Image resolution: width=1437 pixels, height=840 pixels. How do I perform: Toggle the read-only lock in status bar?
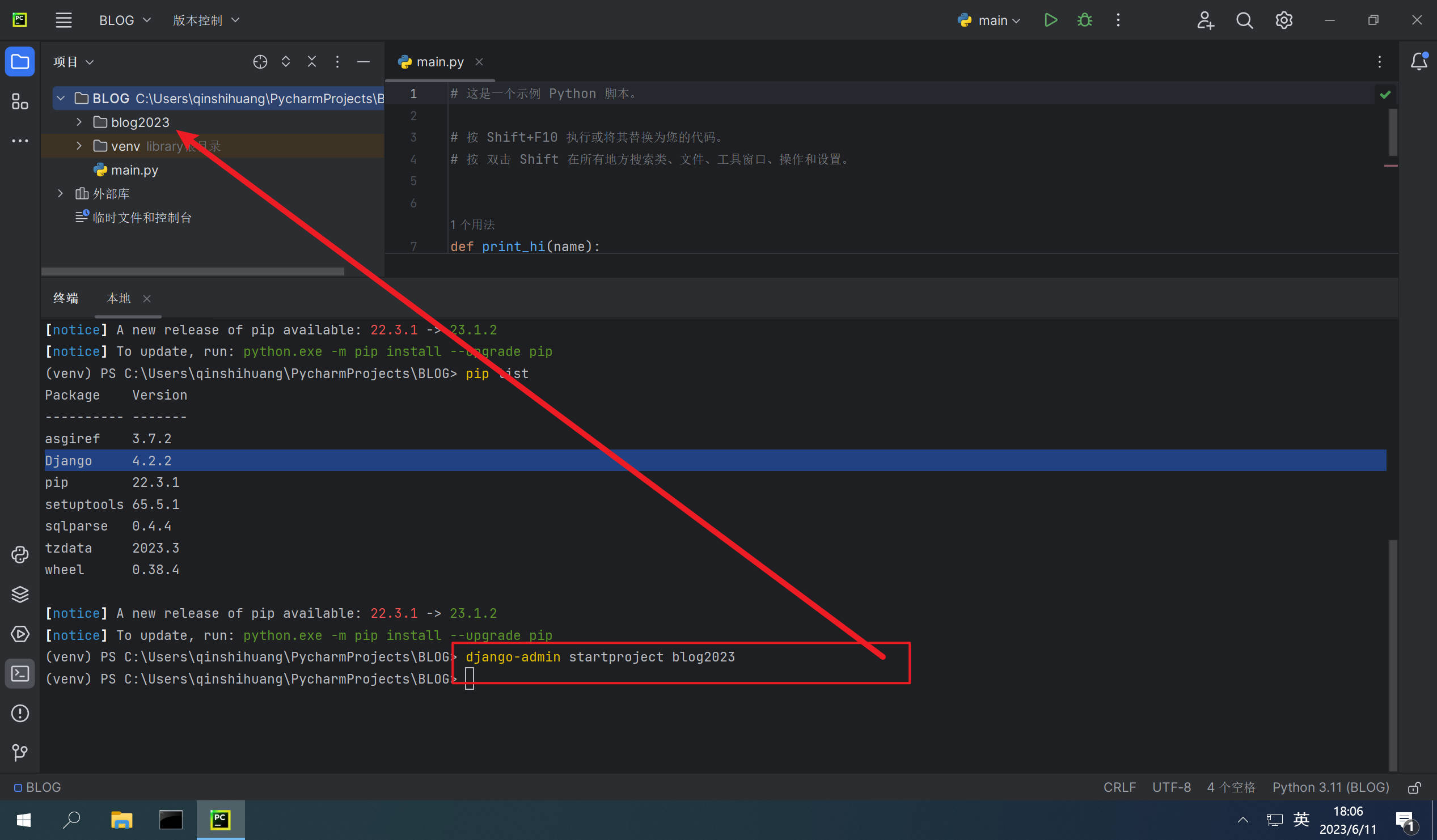tap(1414, 788)
